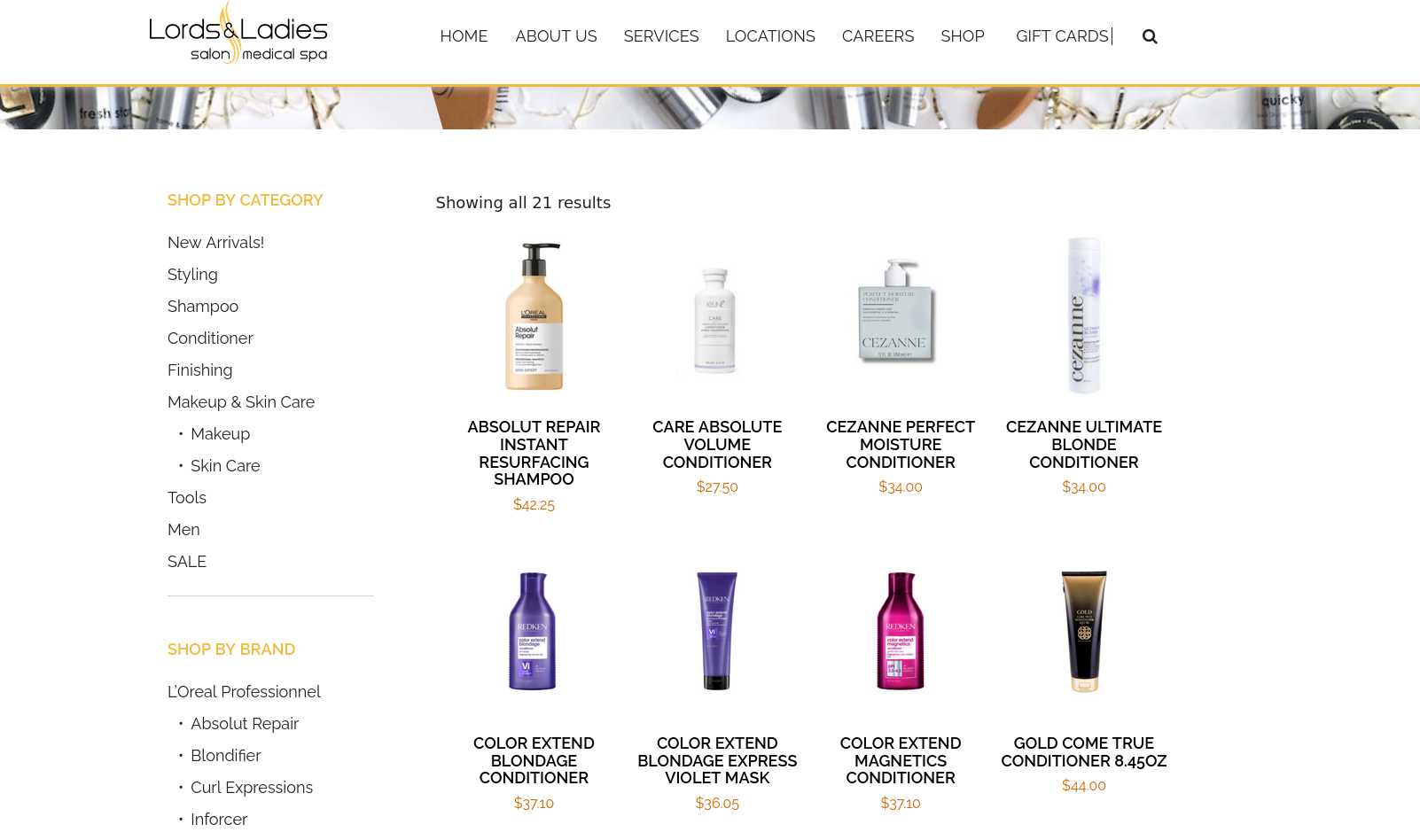Open Skin Care subcategory
Viewport: 1420px width, 840px height.
coord(225,466)
